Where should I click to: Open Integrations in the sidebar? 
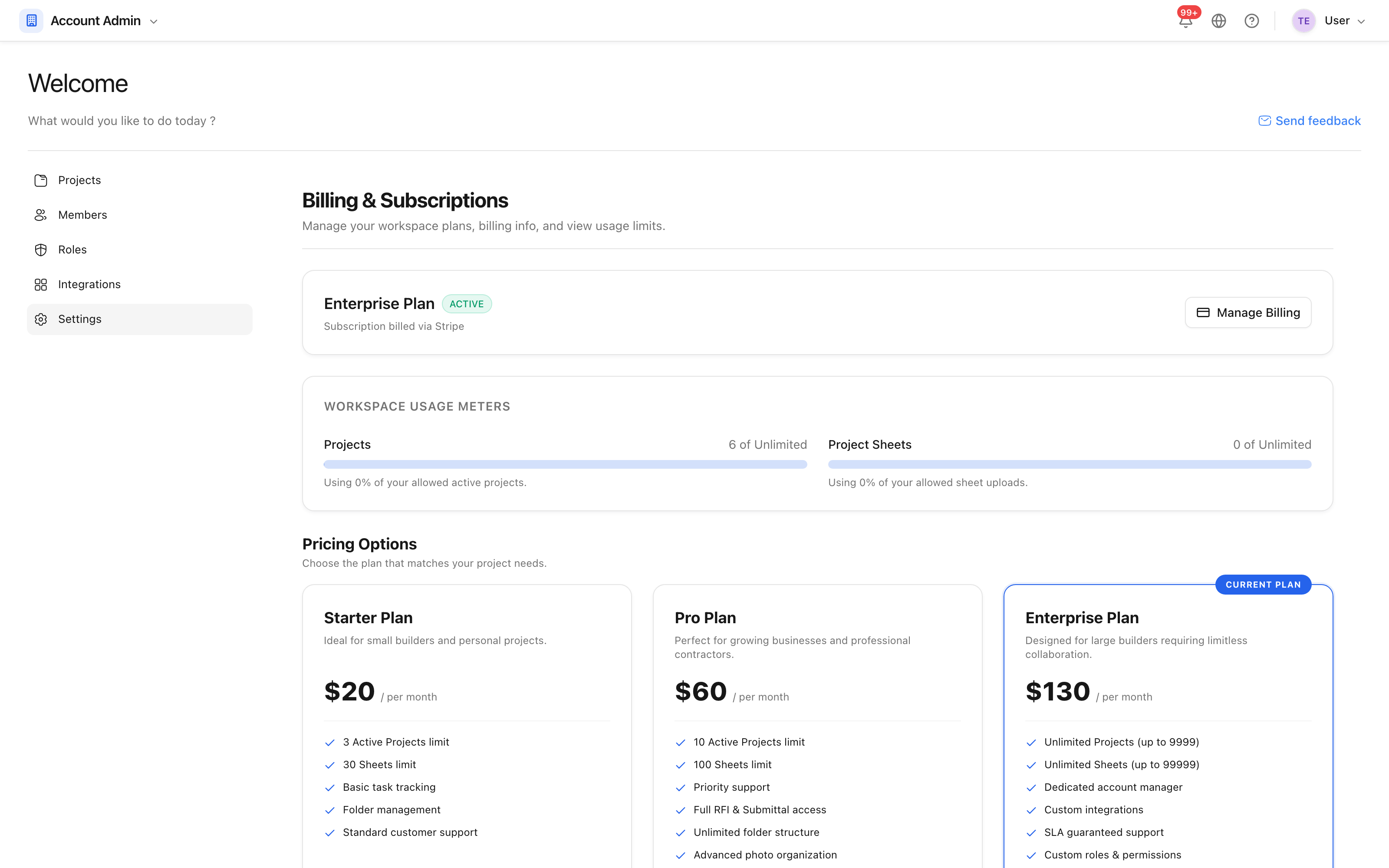pos(139,284)
